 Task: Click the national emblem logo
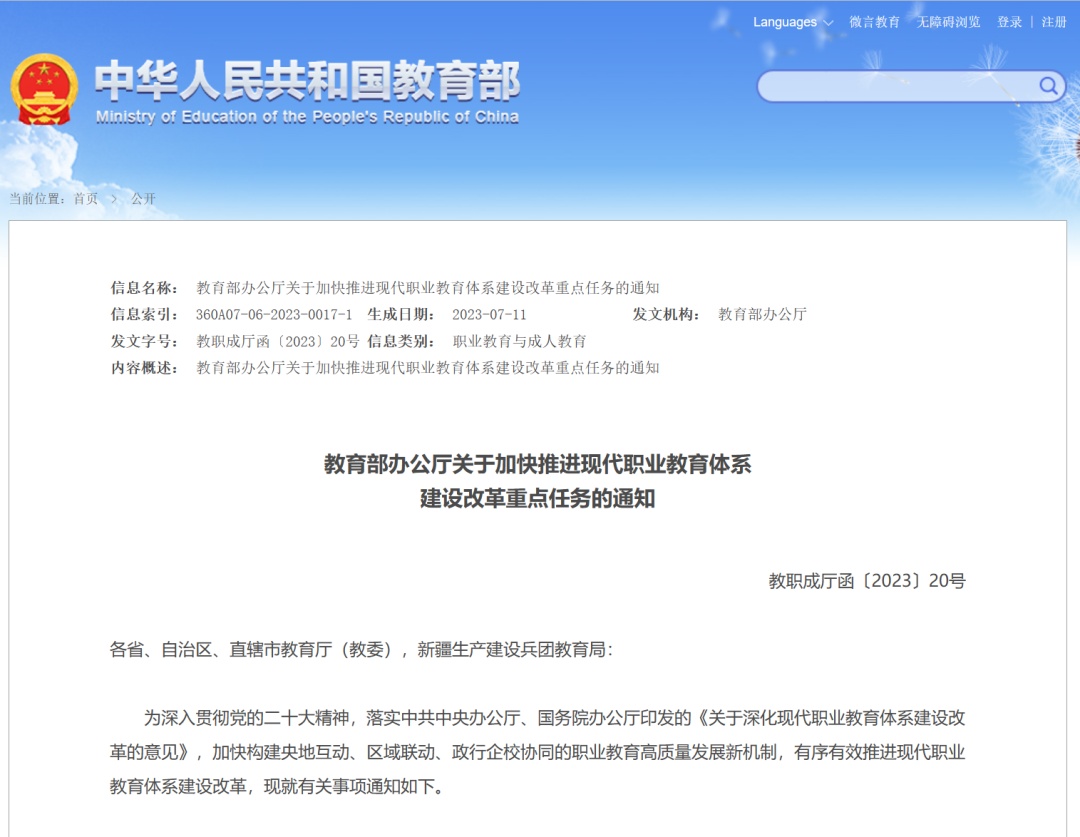pyautogui.click(x=43, y=87)
